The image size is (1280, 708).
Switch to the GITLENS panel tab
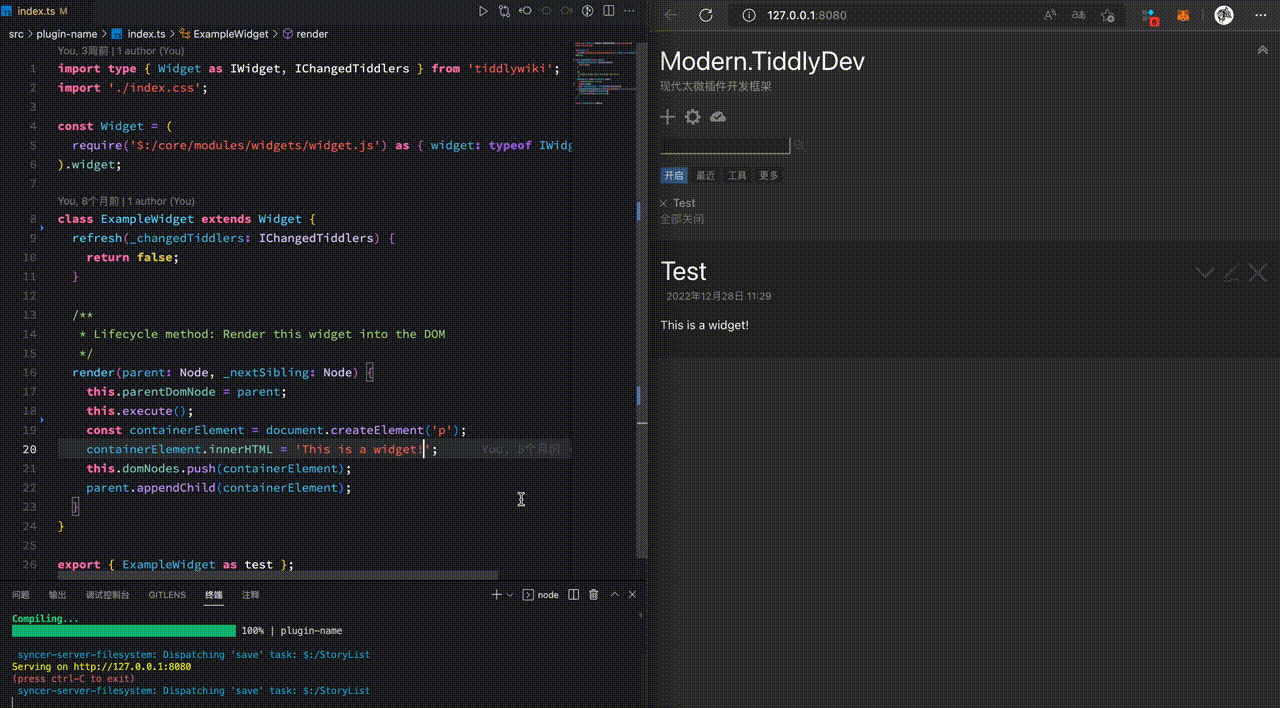167,595
